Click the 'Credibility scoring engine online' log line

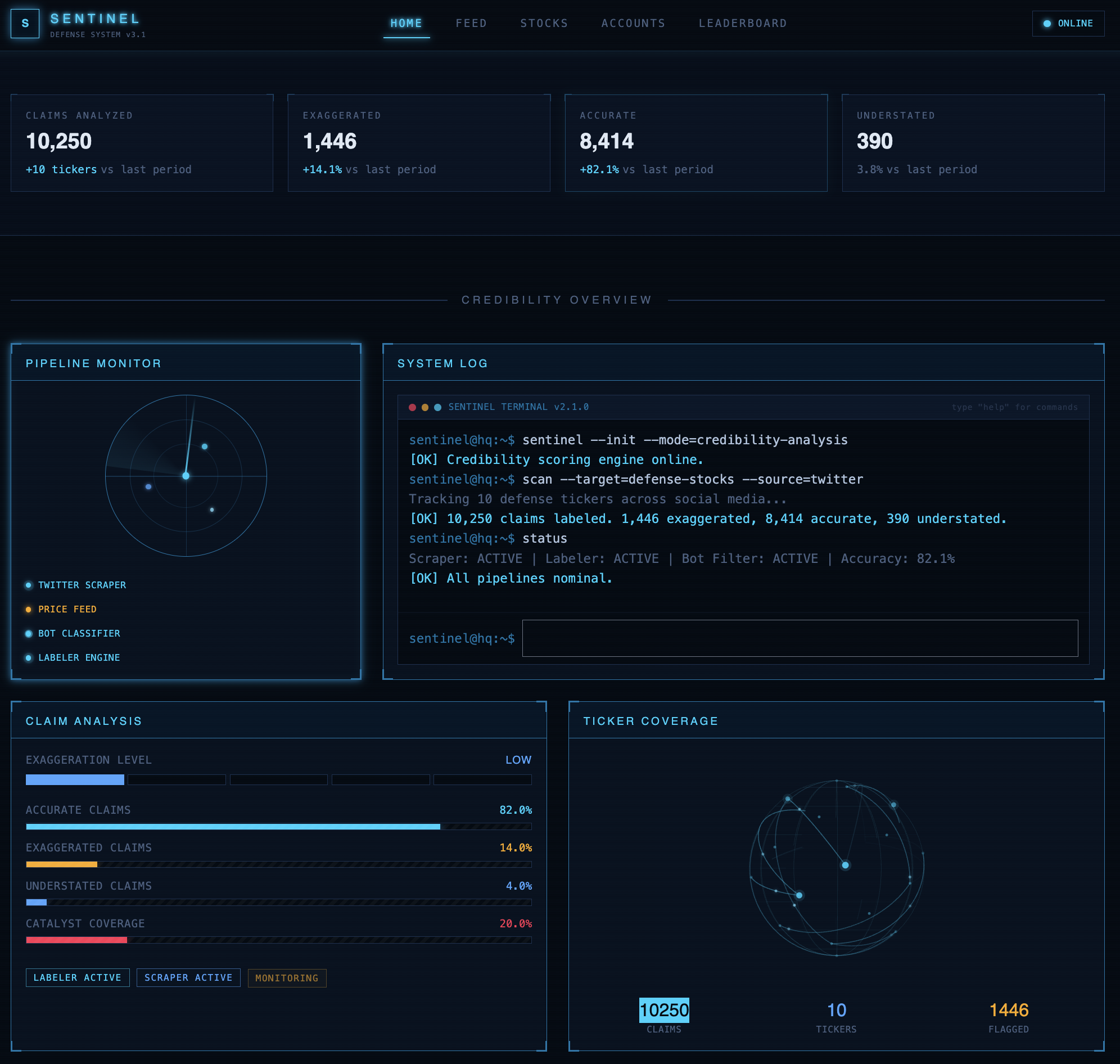pos(556,460)
